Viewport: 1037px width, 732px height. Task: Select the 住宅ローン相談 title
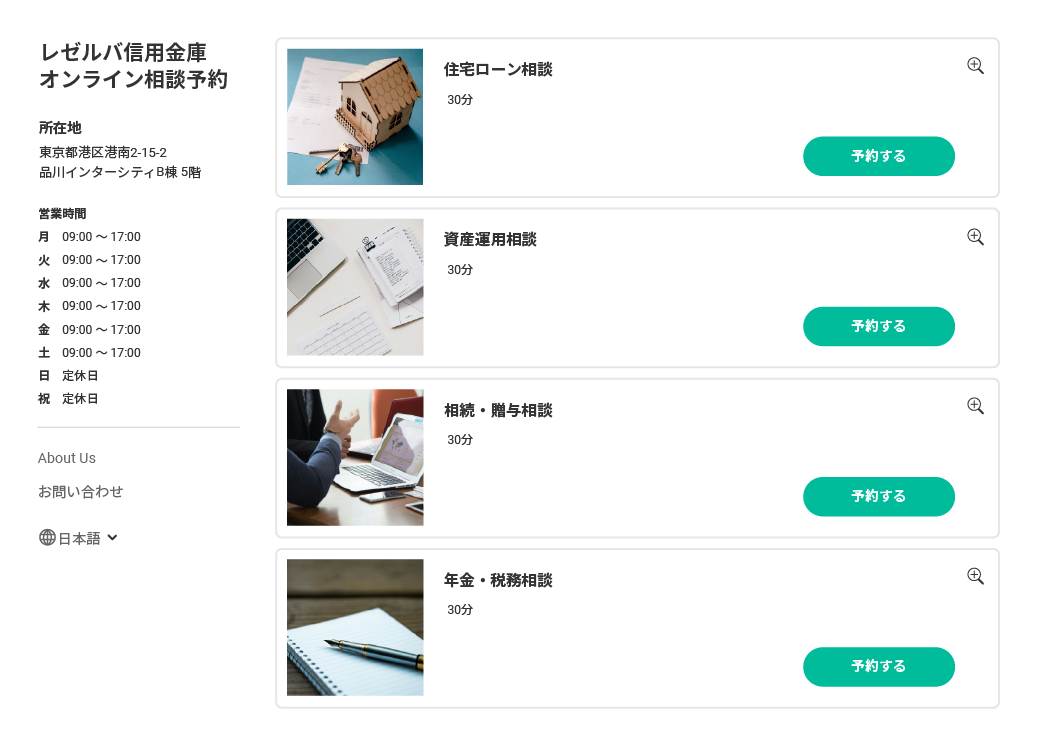(x=498, y=69)
